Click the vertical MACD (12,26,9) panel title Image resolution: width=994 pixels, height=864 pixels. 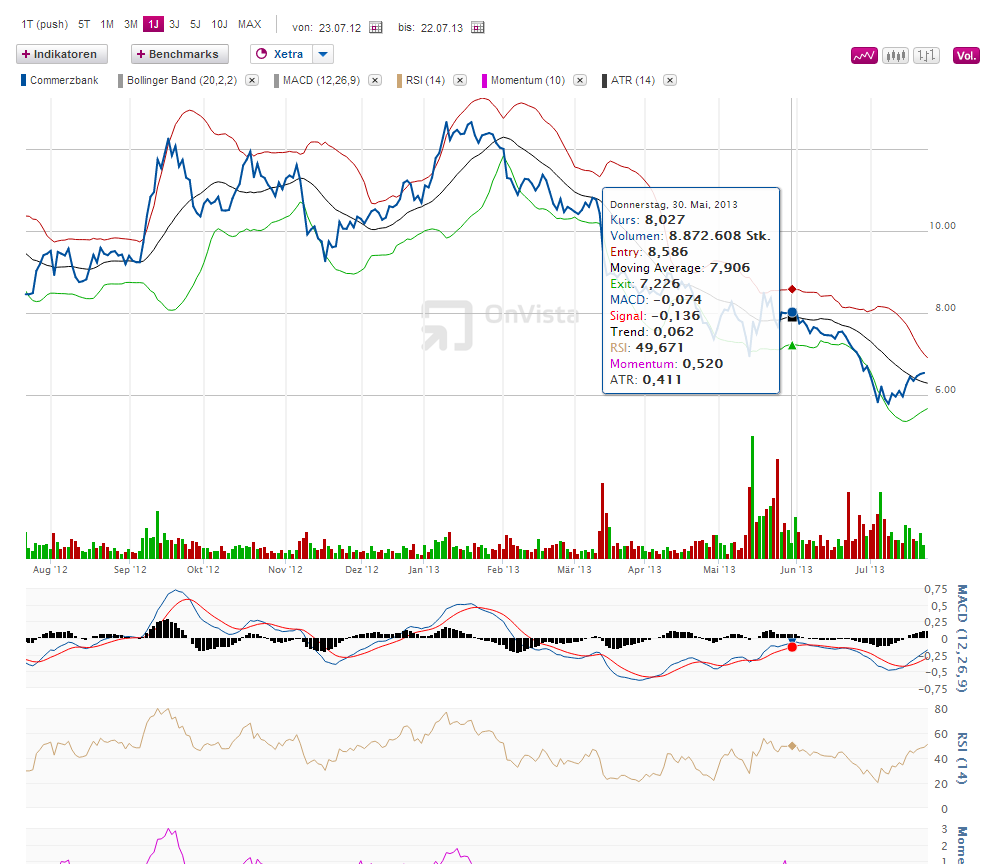coord(962,638)
